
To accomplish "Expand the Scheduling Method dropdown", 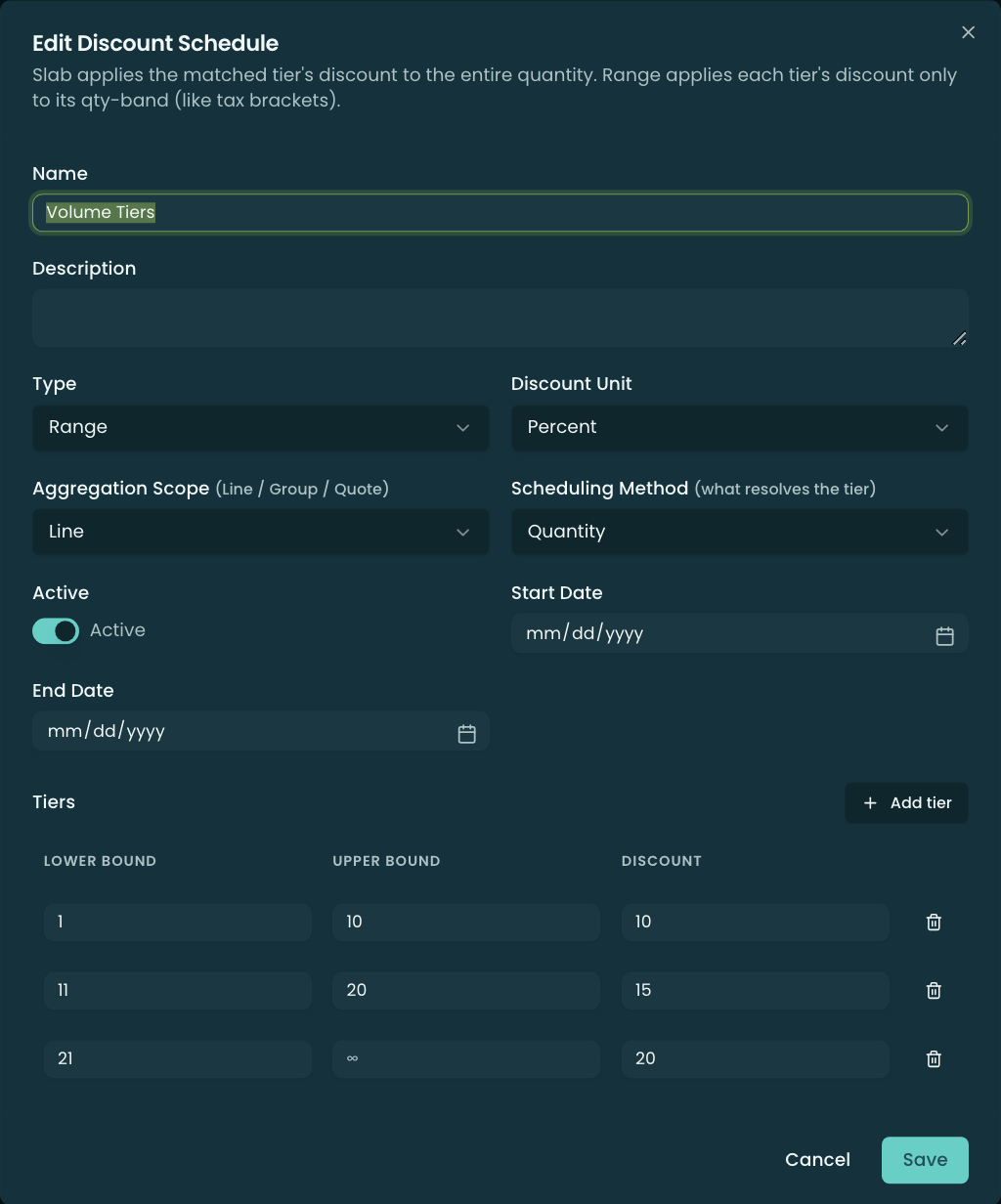I will pyautogui.click(x=740, y=532).
